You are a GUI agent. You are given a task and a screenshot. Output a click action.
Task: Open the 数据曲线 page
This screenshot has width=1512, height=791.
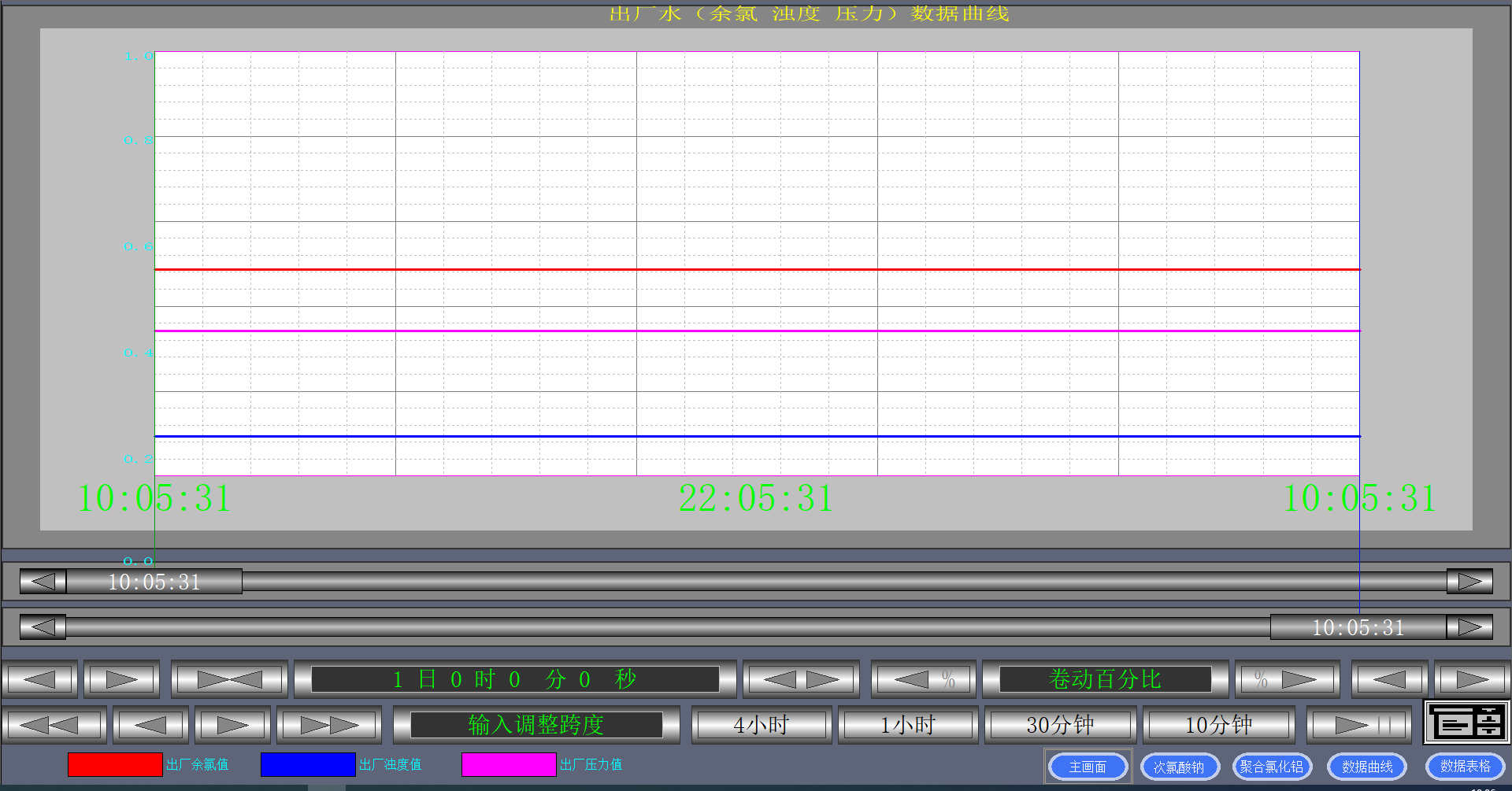(x=1367, y=767)
